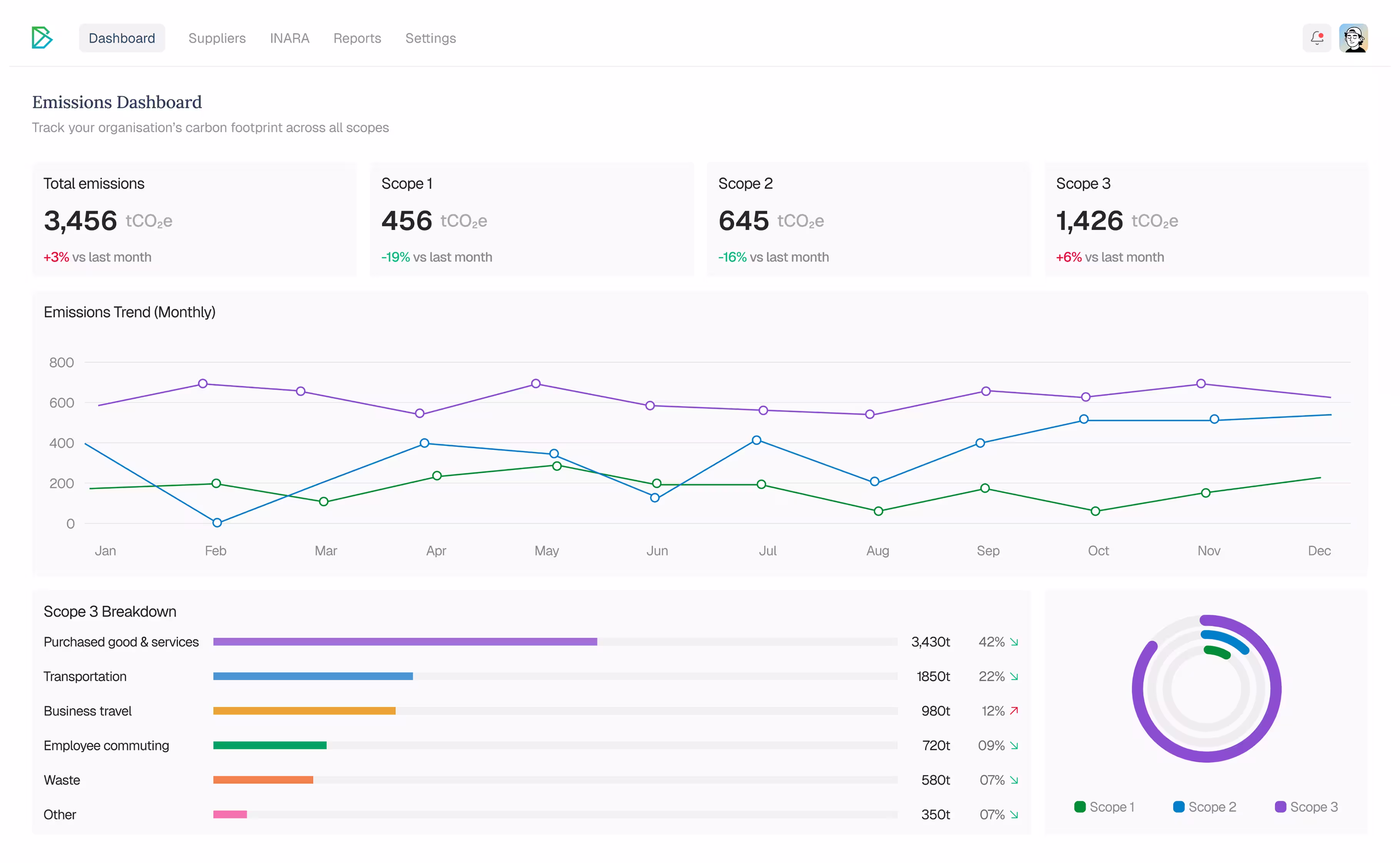Click the purple Purchased good & services bar

click(405, 642)
